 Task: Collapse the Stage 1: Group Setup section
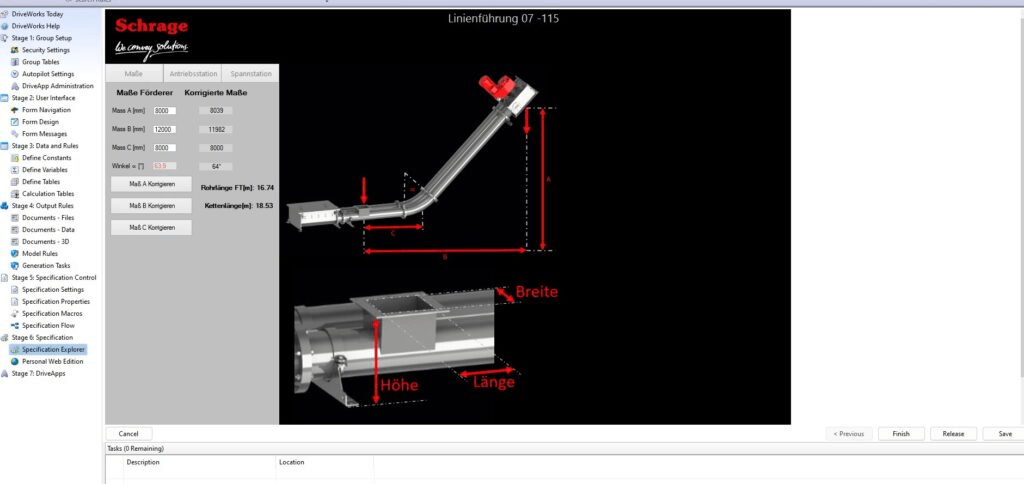[4, 38]
